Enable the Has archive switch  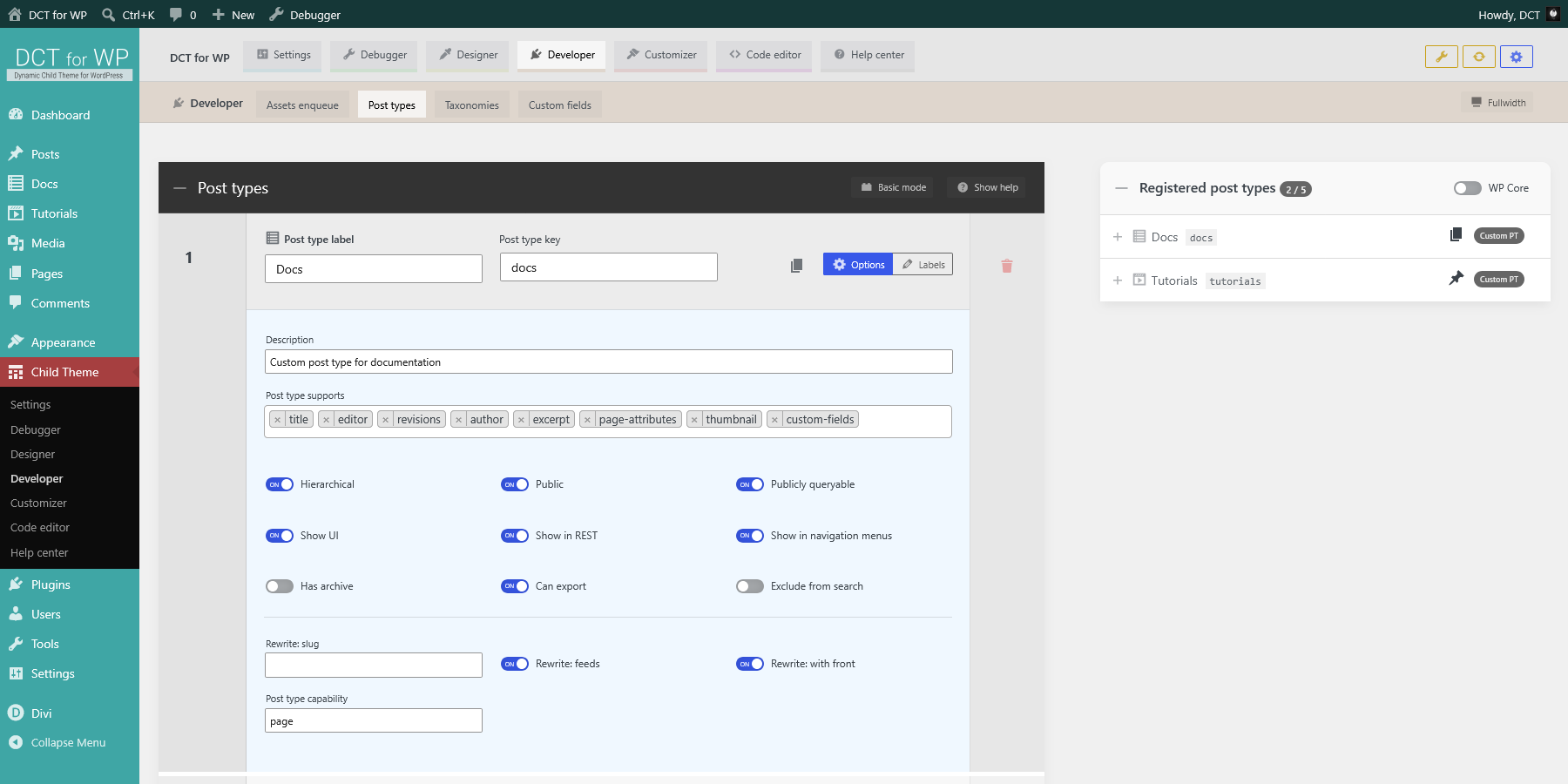click(280, 586)
